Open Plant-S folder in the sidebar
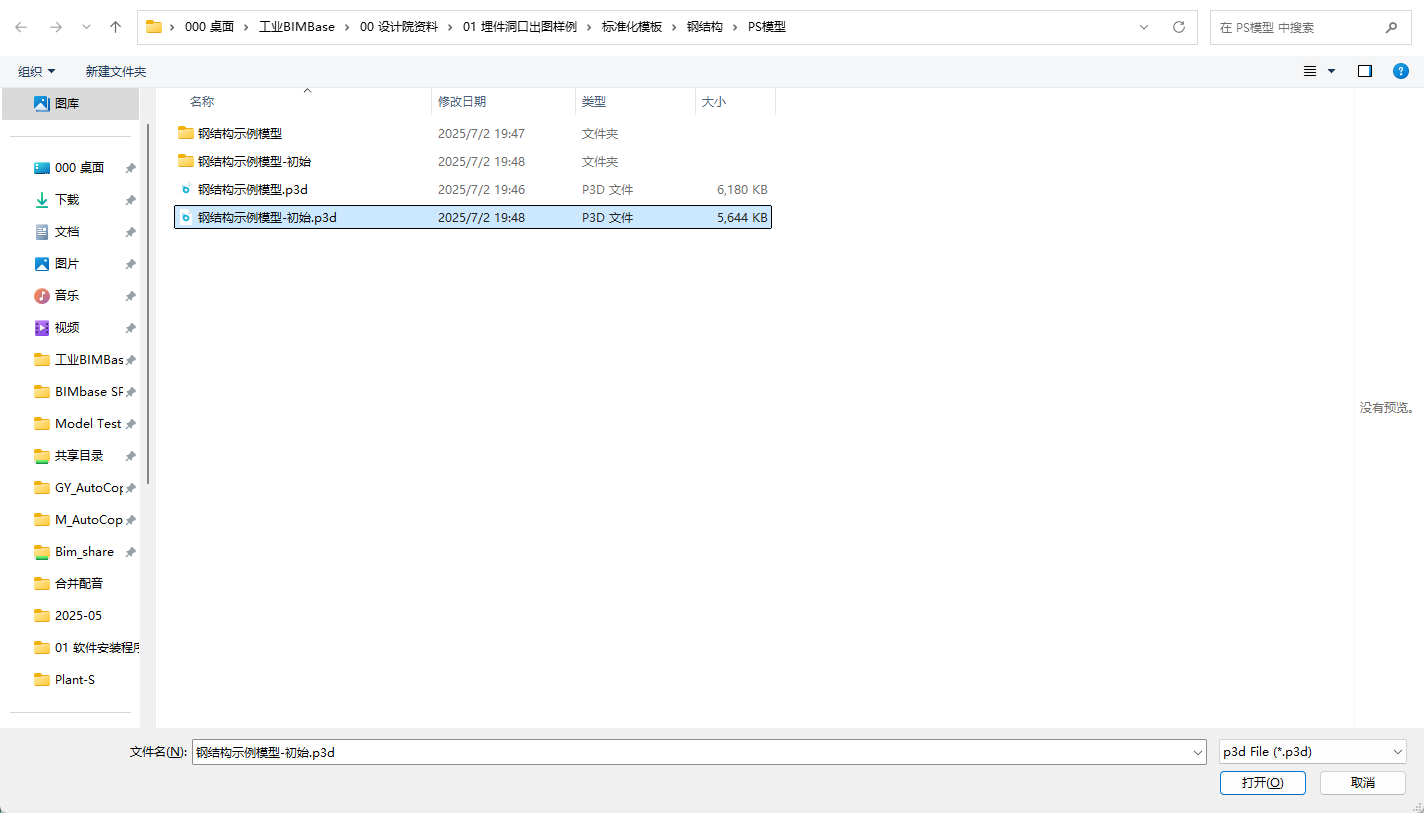The image size is (1424, 813). [76, 680]
